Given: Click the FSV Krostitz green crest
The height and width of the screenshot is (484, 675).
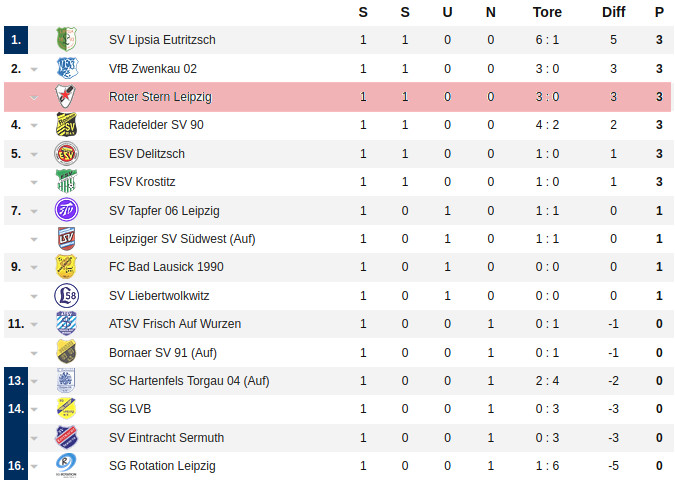Looking at the screenshot, I should (66, 182).
